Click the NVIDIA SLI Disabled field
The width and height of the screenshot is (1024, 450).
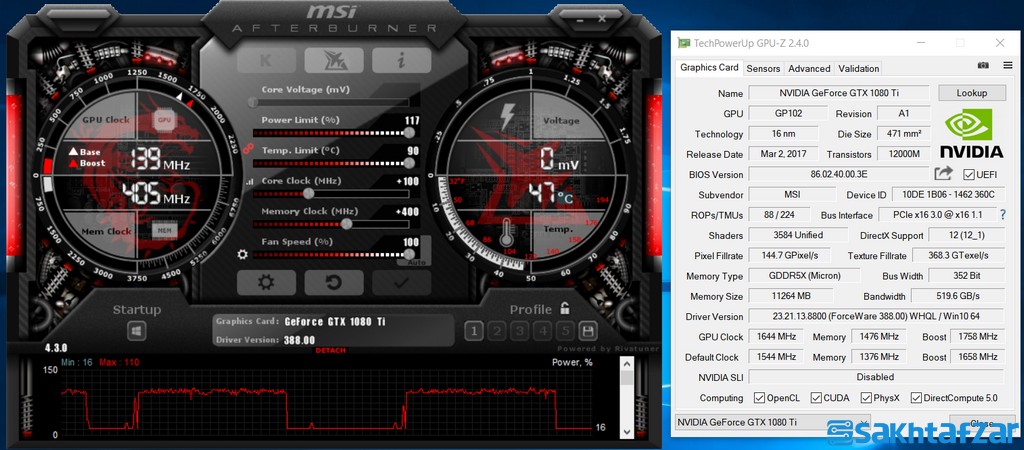[876, 377]
